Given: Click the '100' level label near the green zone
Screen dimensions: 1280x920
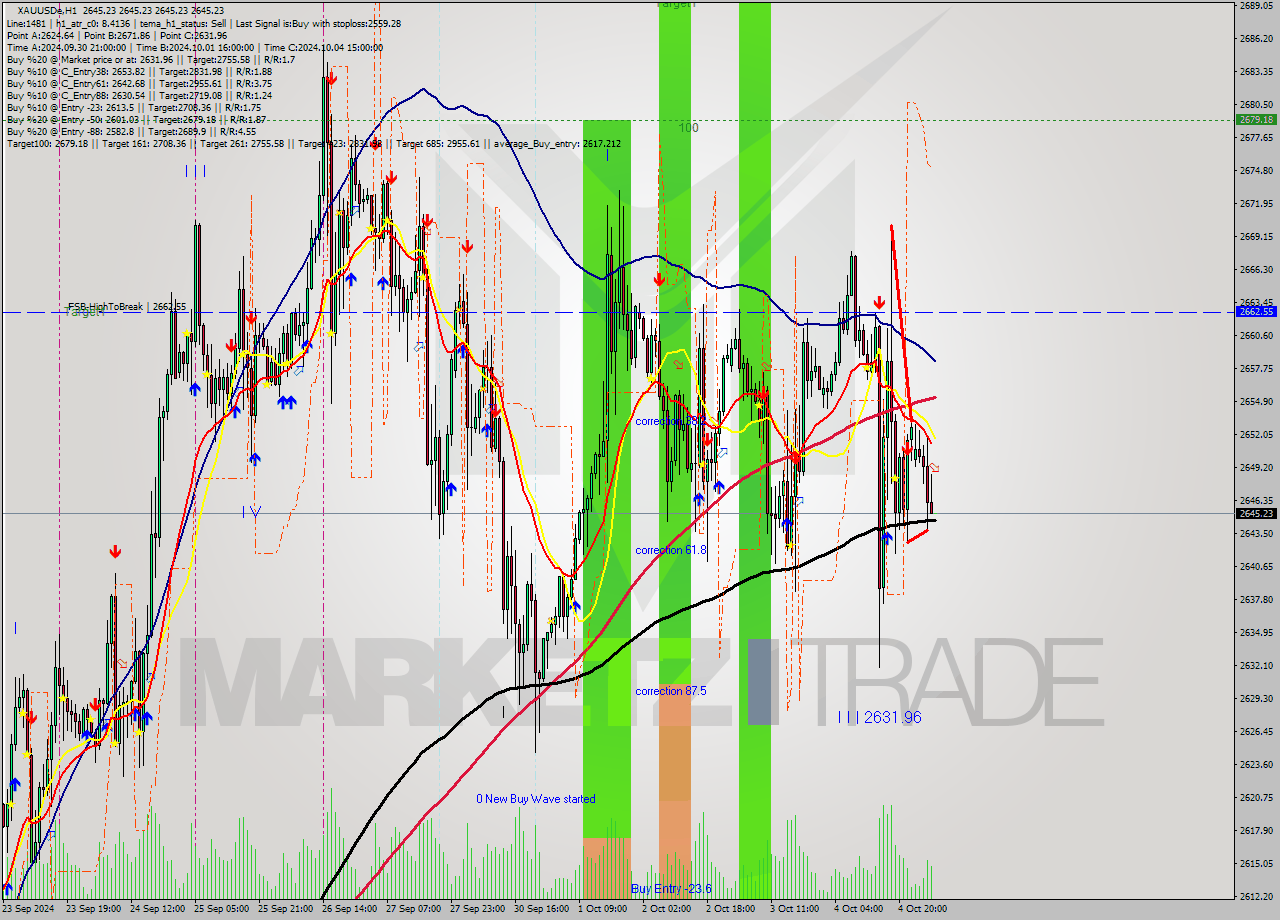Looking at the screenshot, I should [689, 128].
